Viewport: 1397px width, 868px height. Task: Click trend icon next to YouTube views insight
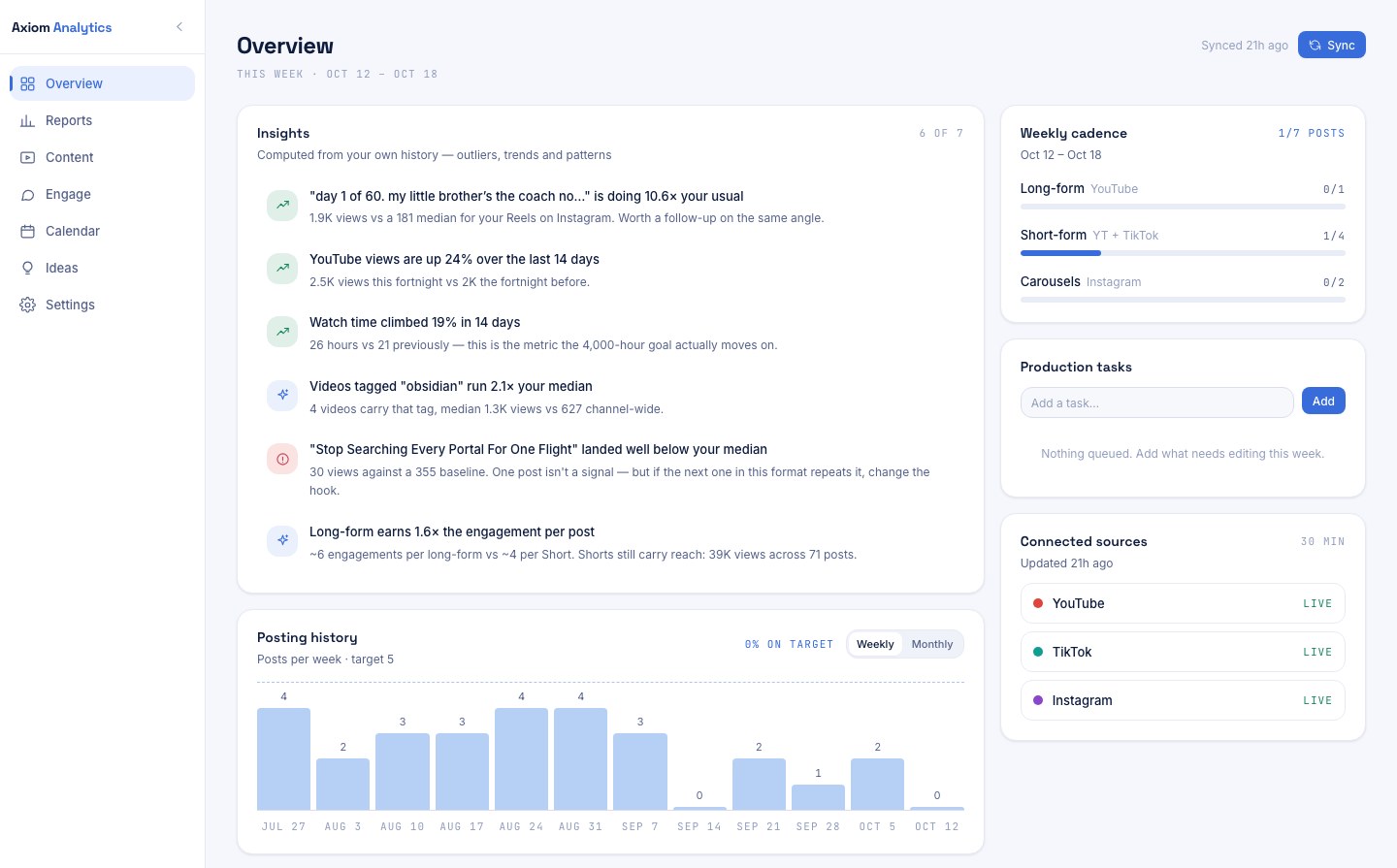[282, 268]
